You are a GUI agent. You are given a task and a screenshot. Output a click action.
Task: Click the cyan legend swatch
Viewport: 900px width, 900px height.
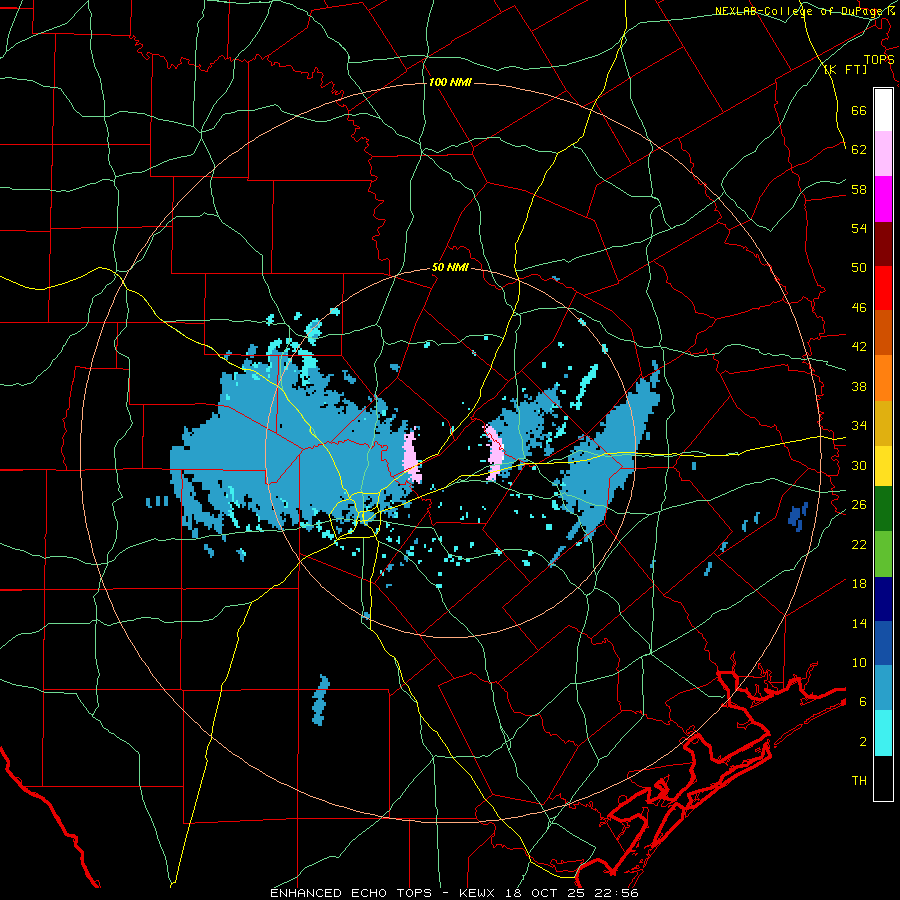(x=883, y=733)
